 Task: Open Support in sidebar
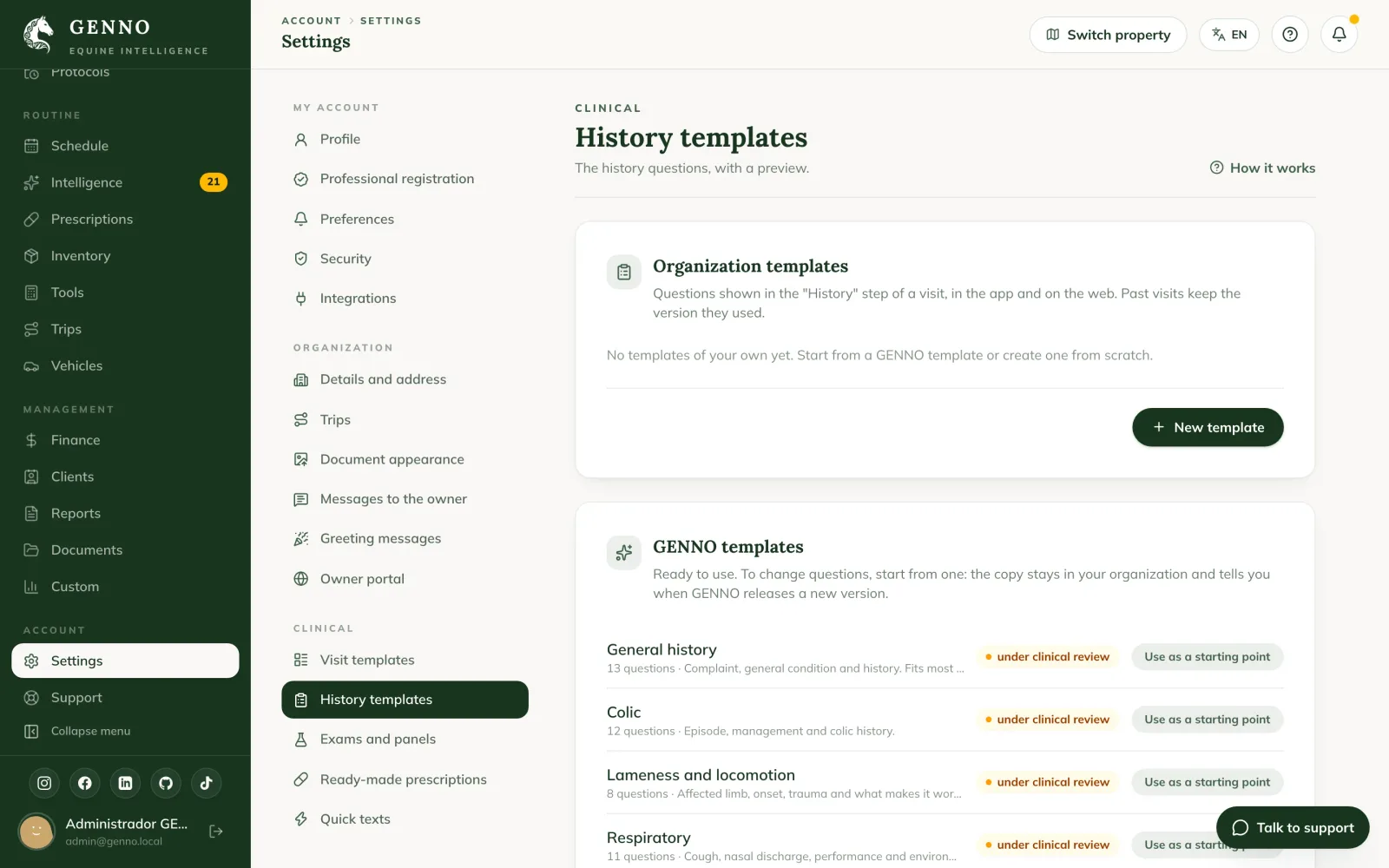click(x=125, y=697)
